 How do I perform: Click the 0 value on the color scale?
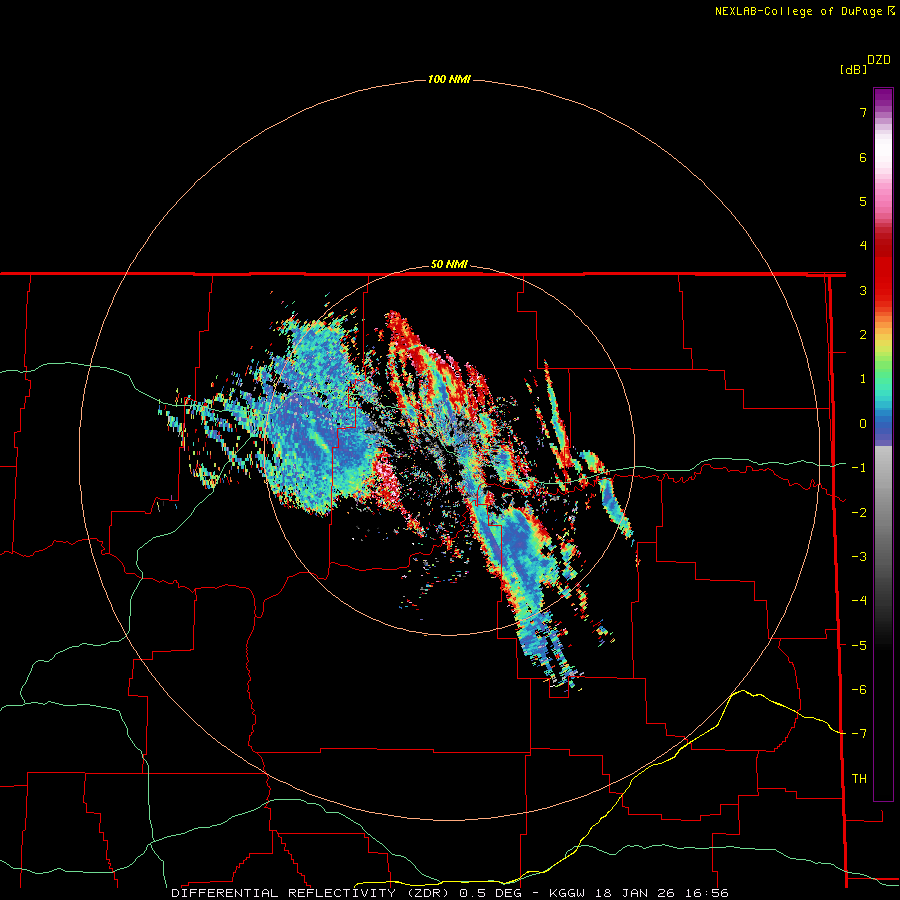[x=863, y=424]
